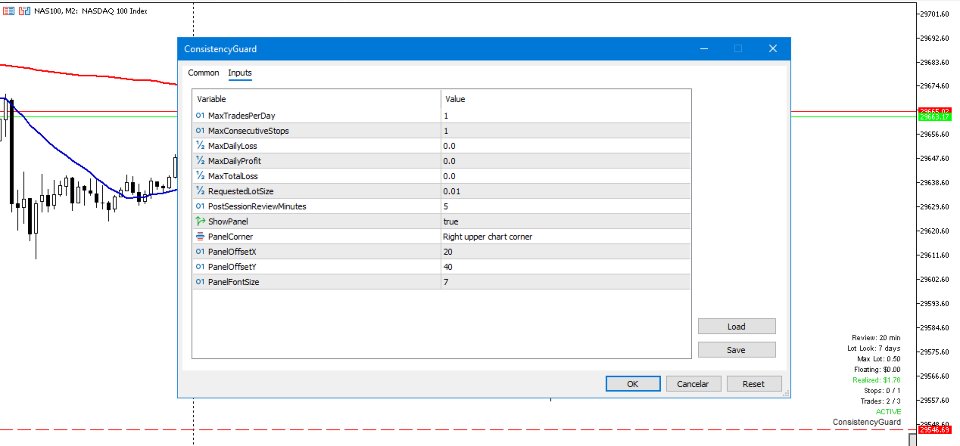
Task: Click the enum icon beside PanelCorner
Action: [200, 236]
